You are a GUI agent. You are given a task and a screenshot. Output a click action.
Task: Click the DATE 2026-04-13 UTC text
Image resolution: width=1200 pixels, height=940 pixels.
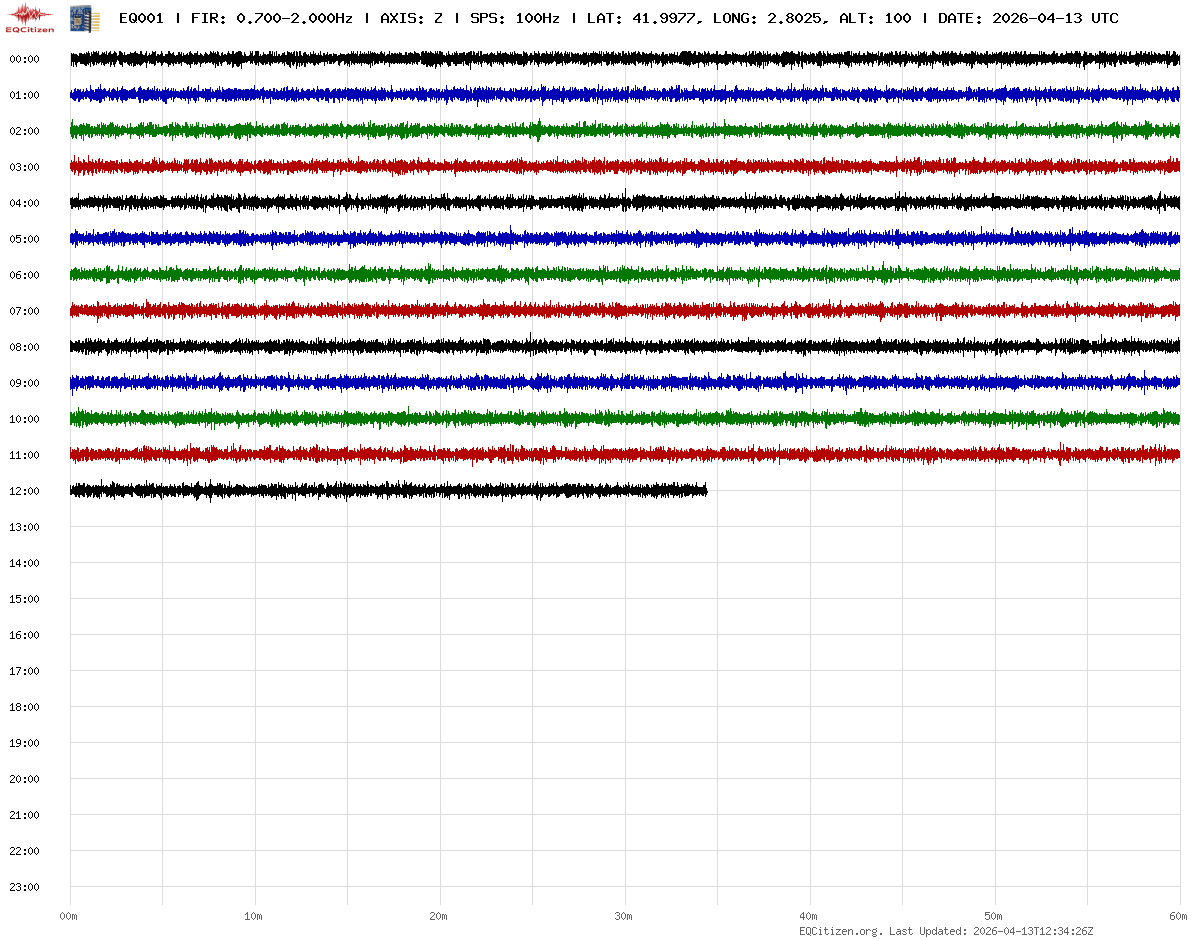pos(1028,18)
